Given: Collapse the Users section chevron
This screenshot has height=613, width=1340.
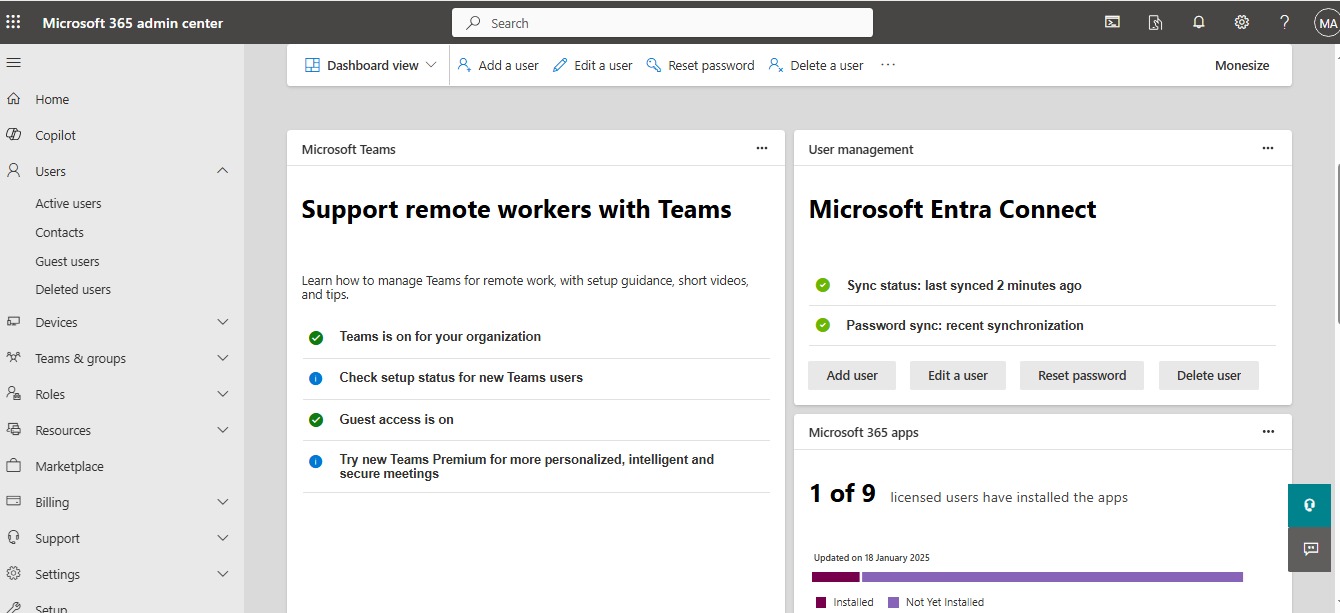Looking at the screenshot, I should point(223,171).
